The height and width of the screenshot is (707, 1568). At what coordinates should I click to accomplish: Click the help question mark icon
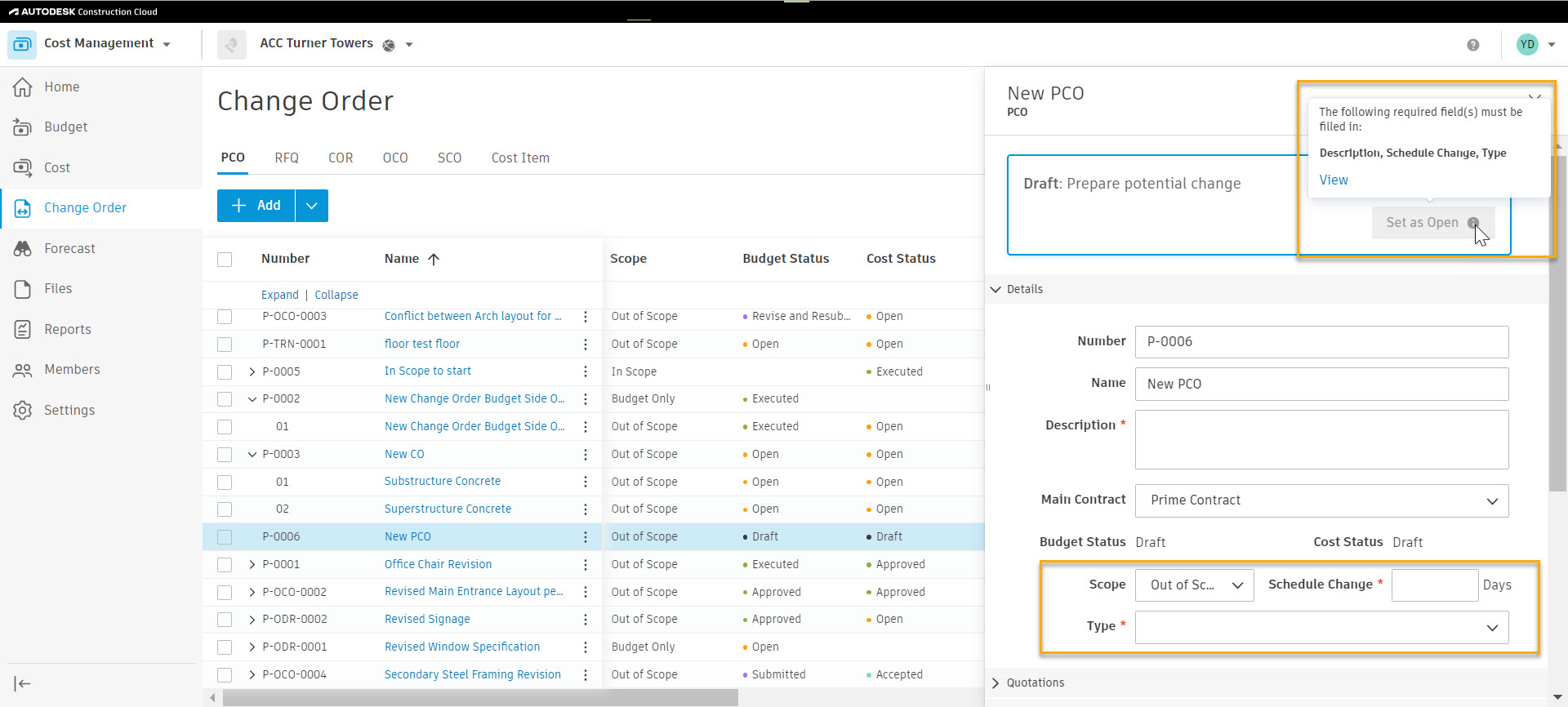[1472, 45]
